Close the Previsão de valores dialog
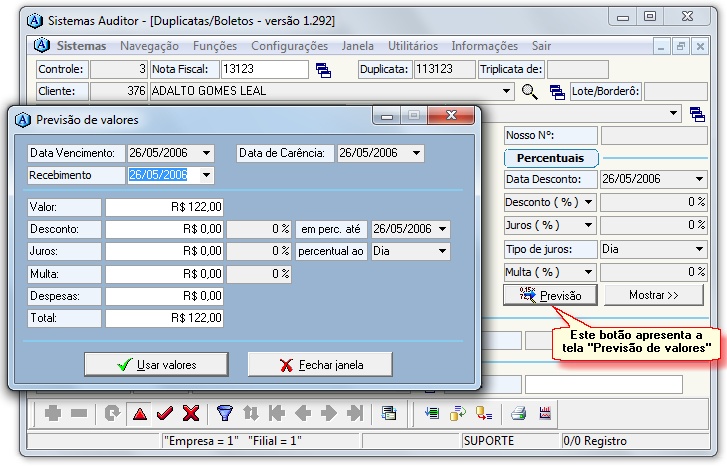Screen dimensions: 727x466 point(451,115)
